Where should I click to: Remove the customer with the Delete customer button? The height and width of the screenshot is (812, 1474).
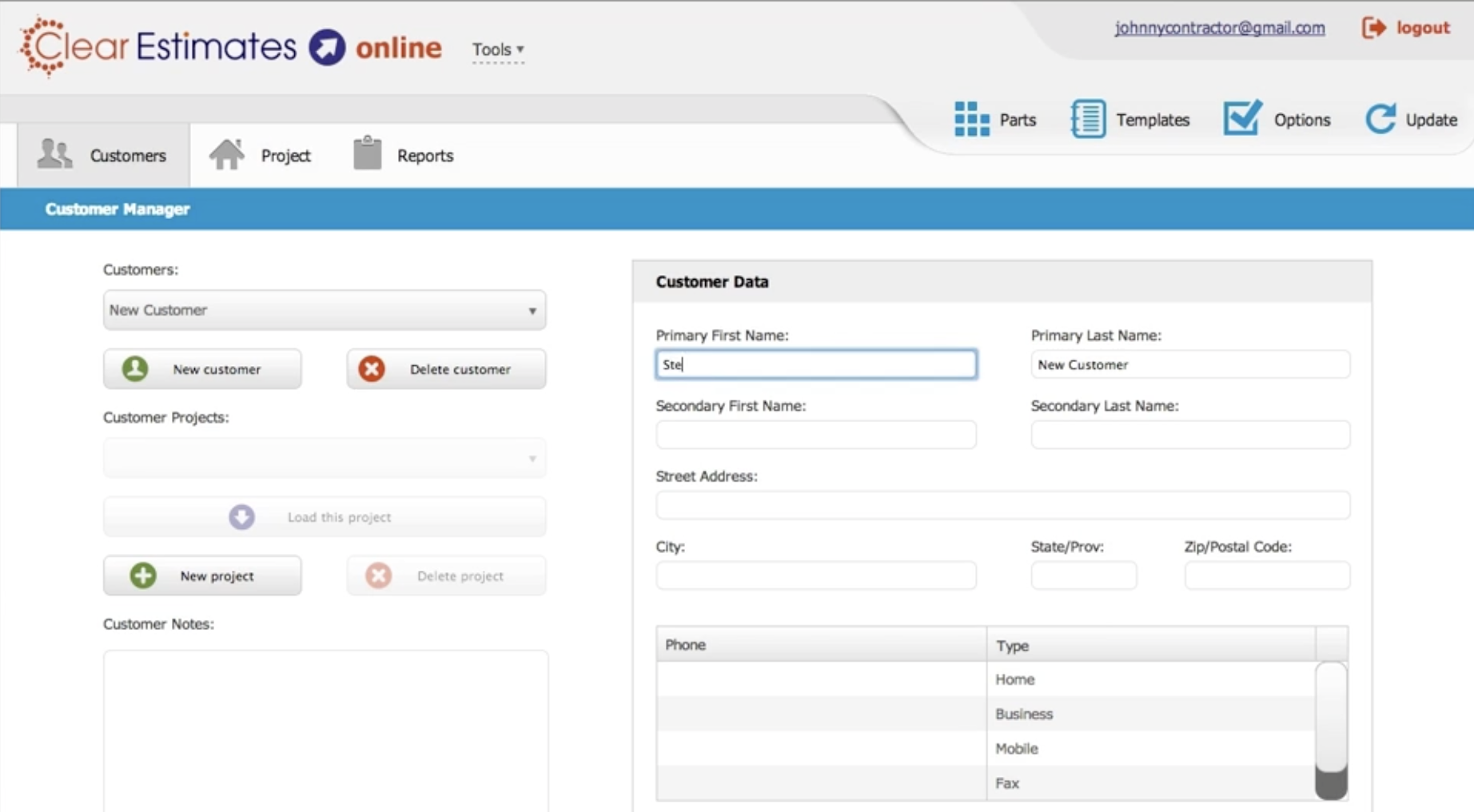[447, 369]
